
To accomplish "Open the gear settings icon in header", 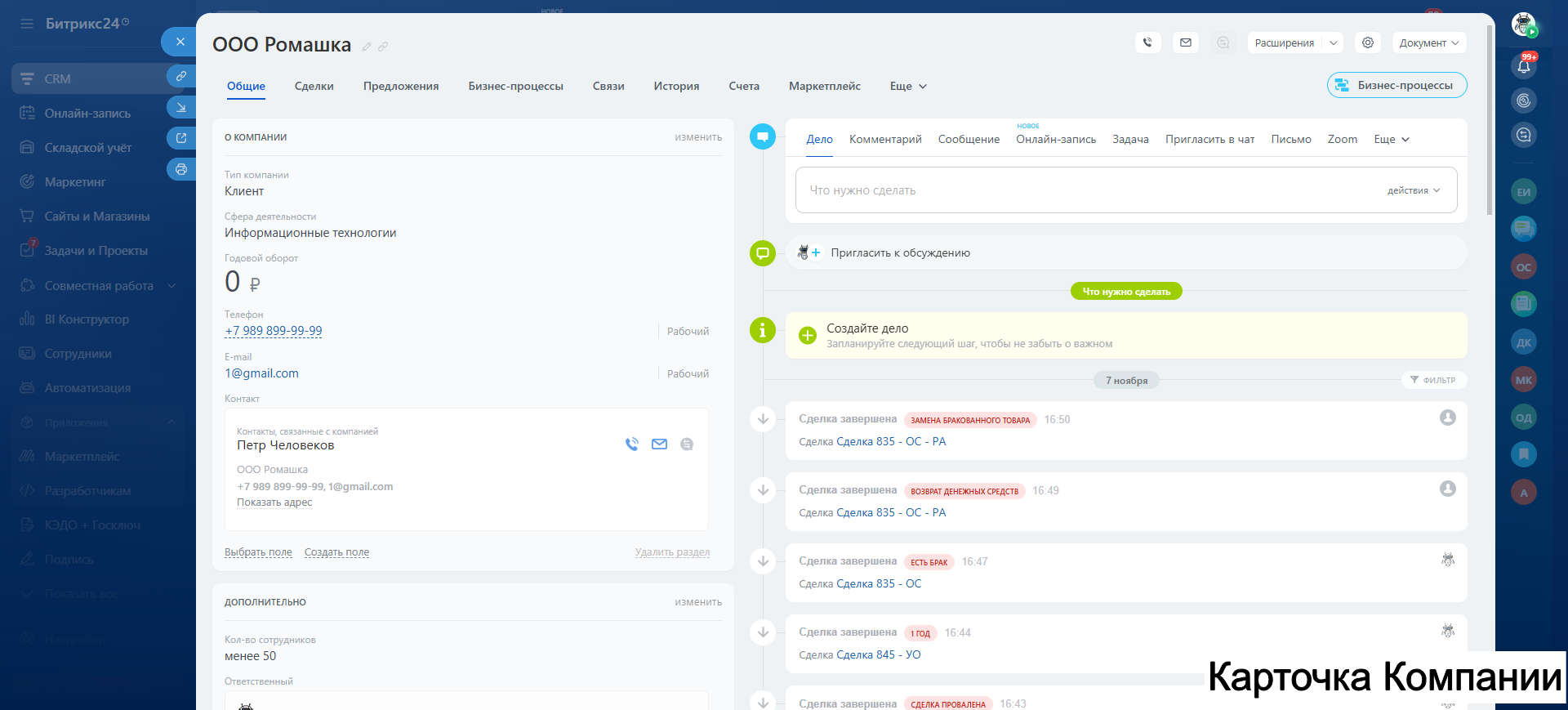I will pyautogui.click(x=1367, y=42).
